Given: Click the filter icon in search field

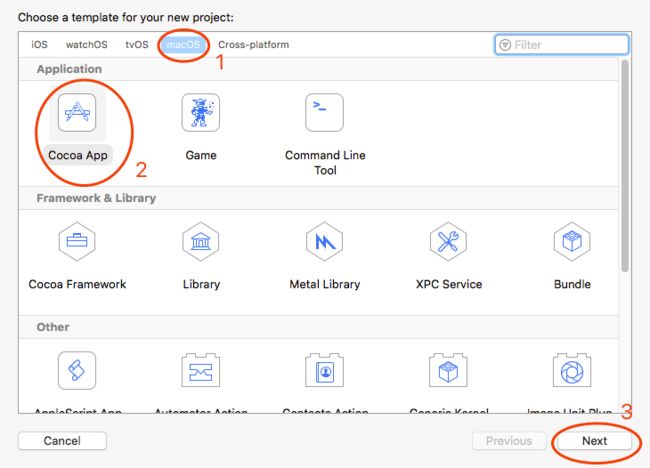Looking at the screenshot, I should [x=505, y=45].
